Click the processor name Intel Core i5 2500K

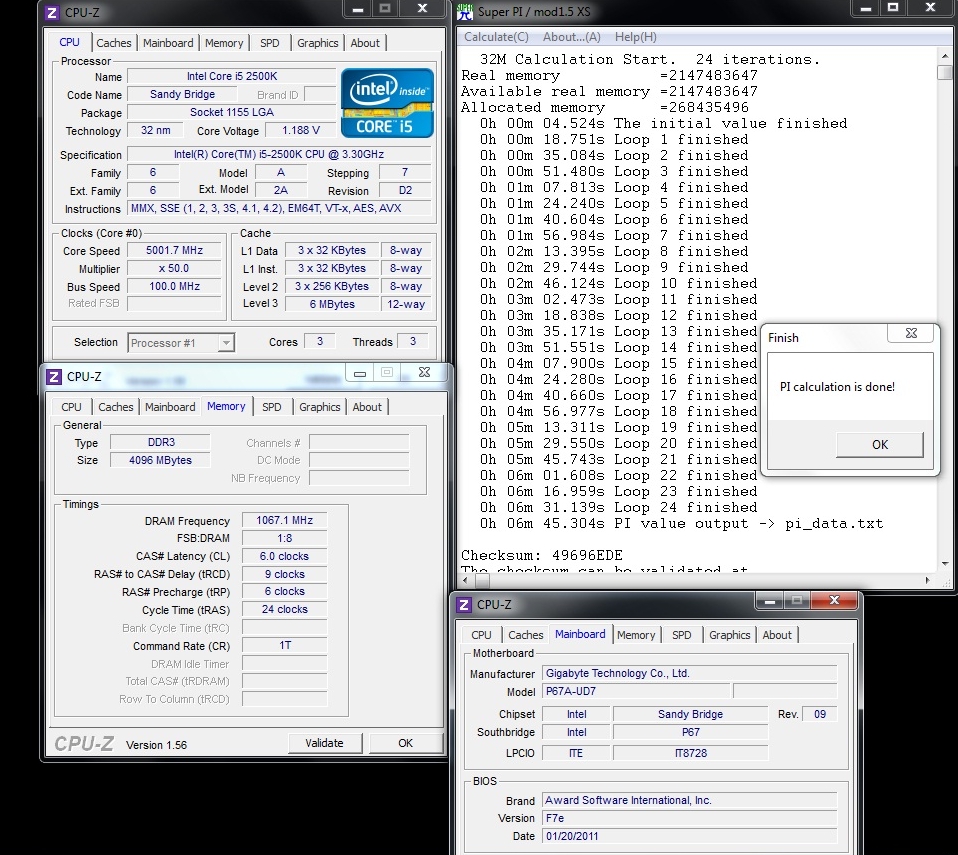coord(232,76)
